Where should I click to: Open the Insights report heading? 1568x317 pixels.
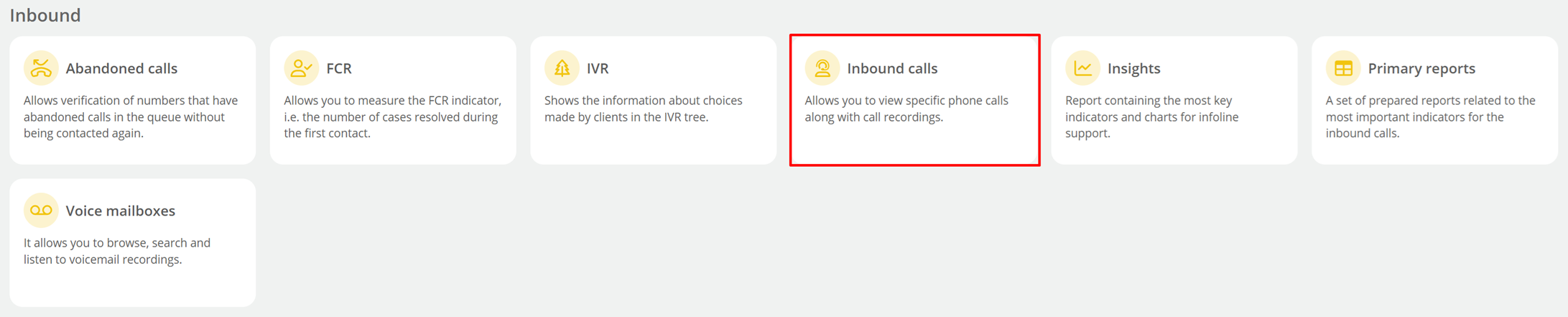pyautogui.click(x=1134, y=68)
